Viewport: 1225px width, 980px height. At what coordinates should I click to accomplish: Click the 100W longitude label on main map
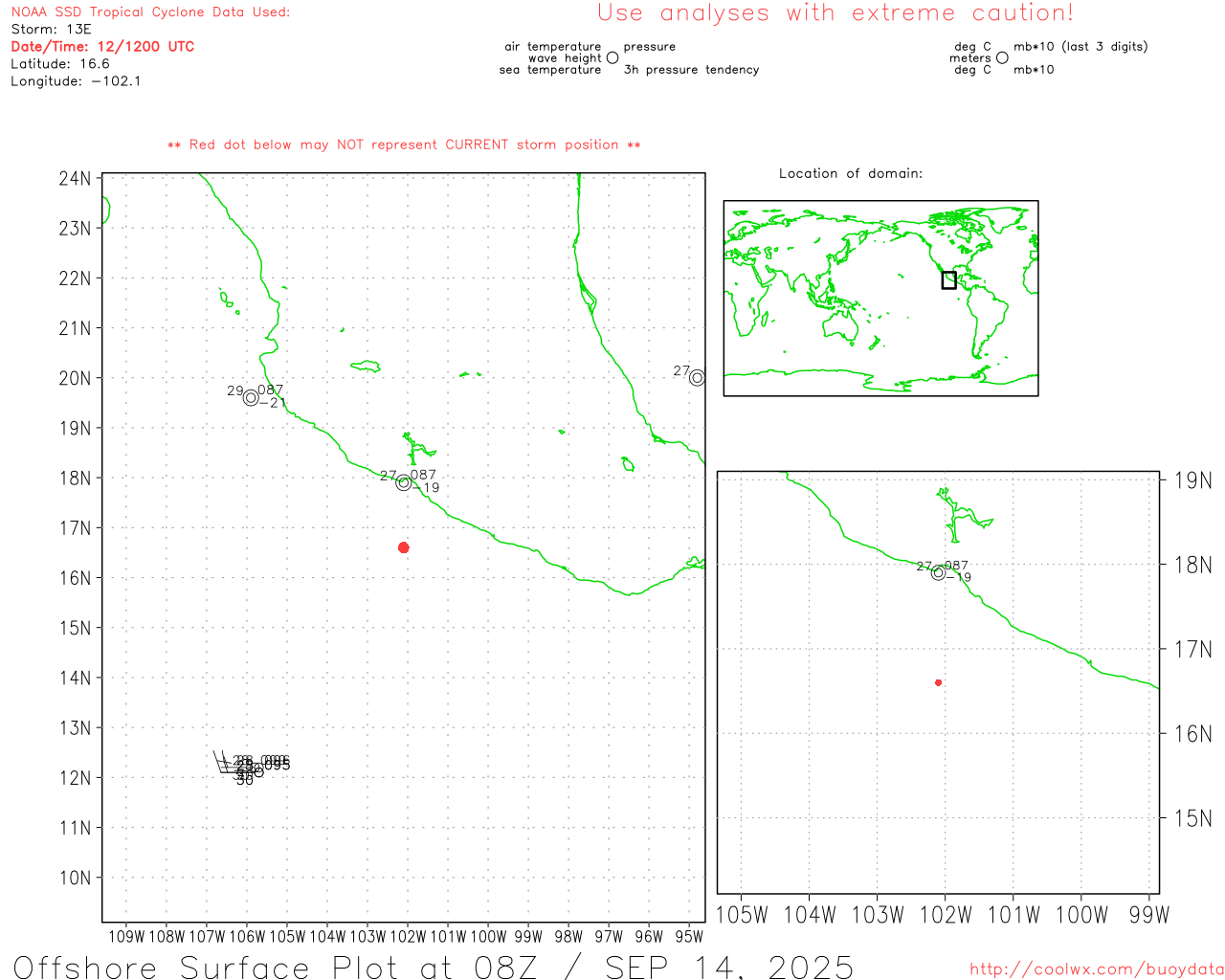point(488,937)
